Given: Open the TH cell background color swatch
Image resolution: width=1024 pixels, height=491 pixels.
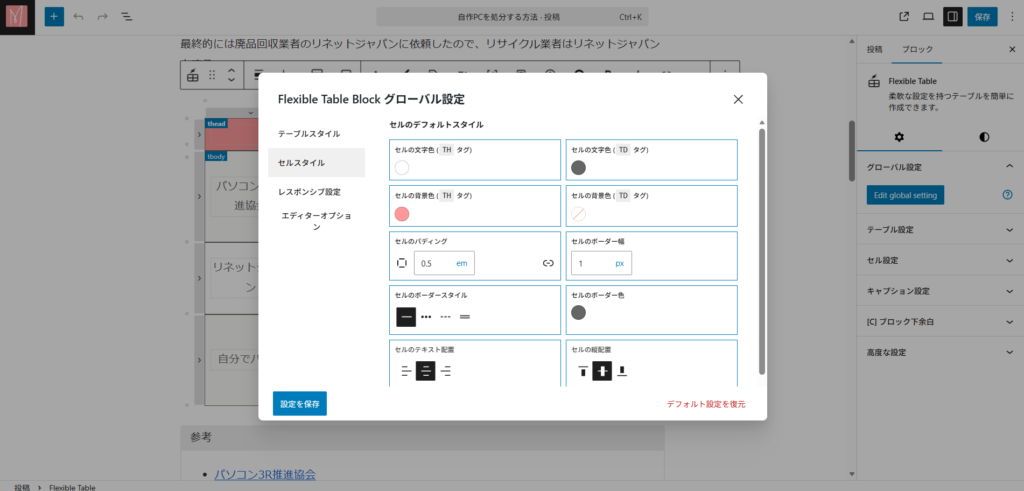Looking at the screenshot, I should (403, 214).
